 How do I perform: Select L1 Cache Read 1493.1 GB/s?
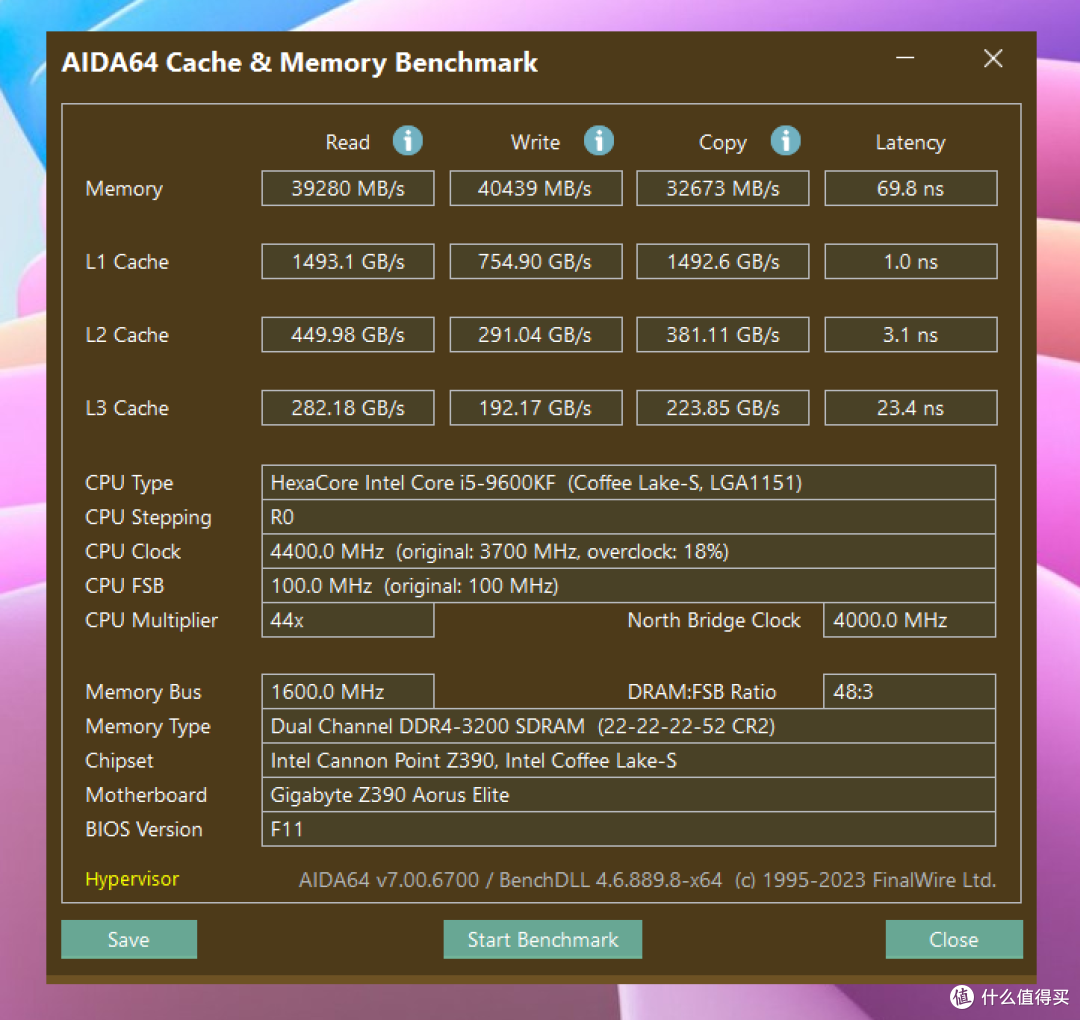(x=348, y=261)
